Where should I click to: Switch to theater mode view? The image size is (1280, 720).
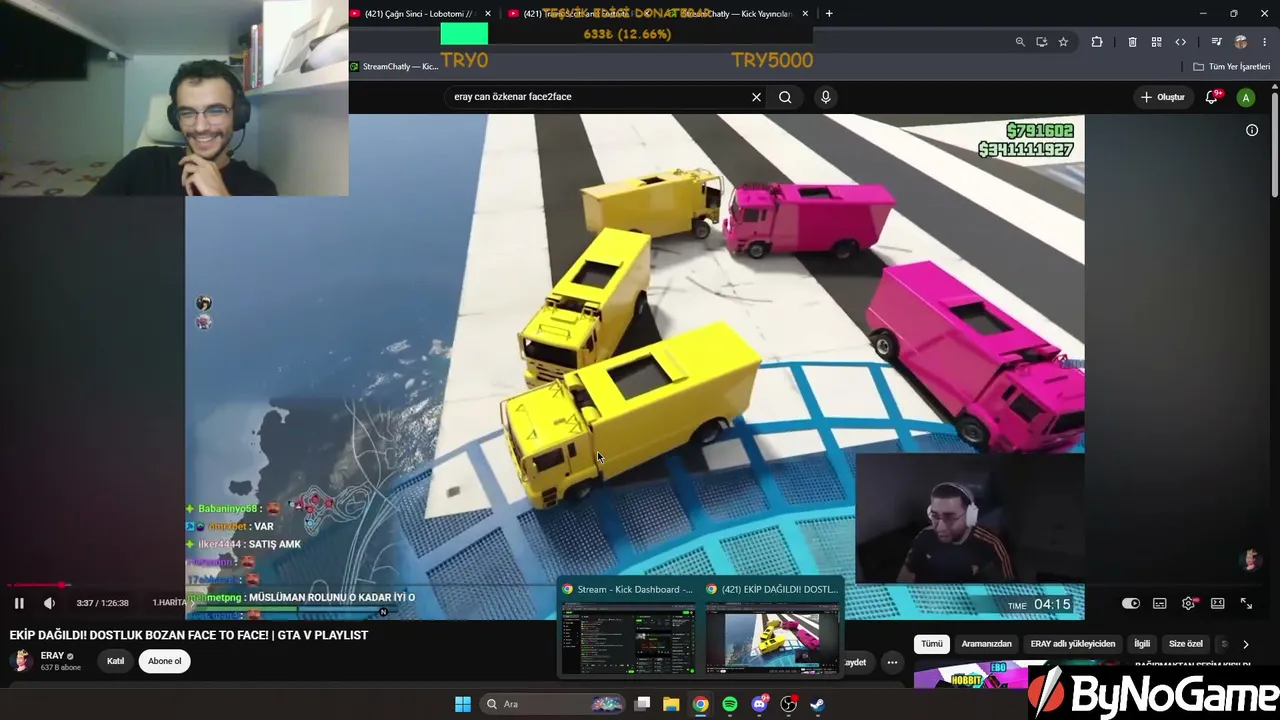click(1217, 603)
